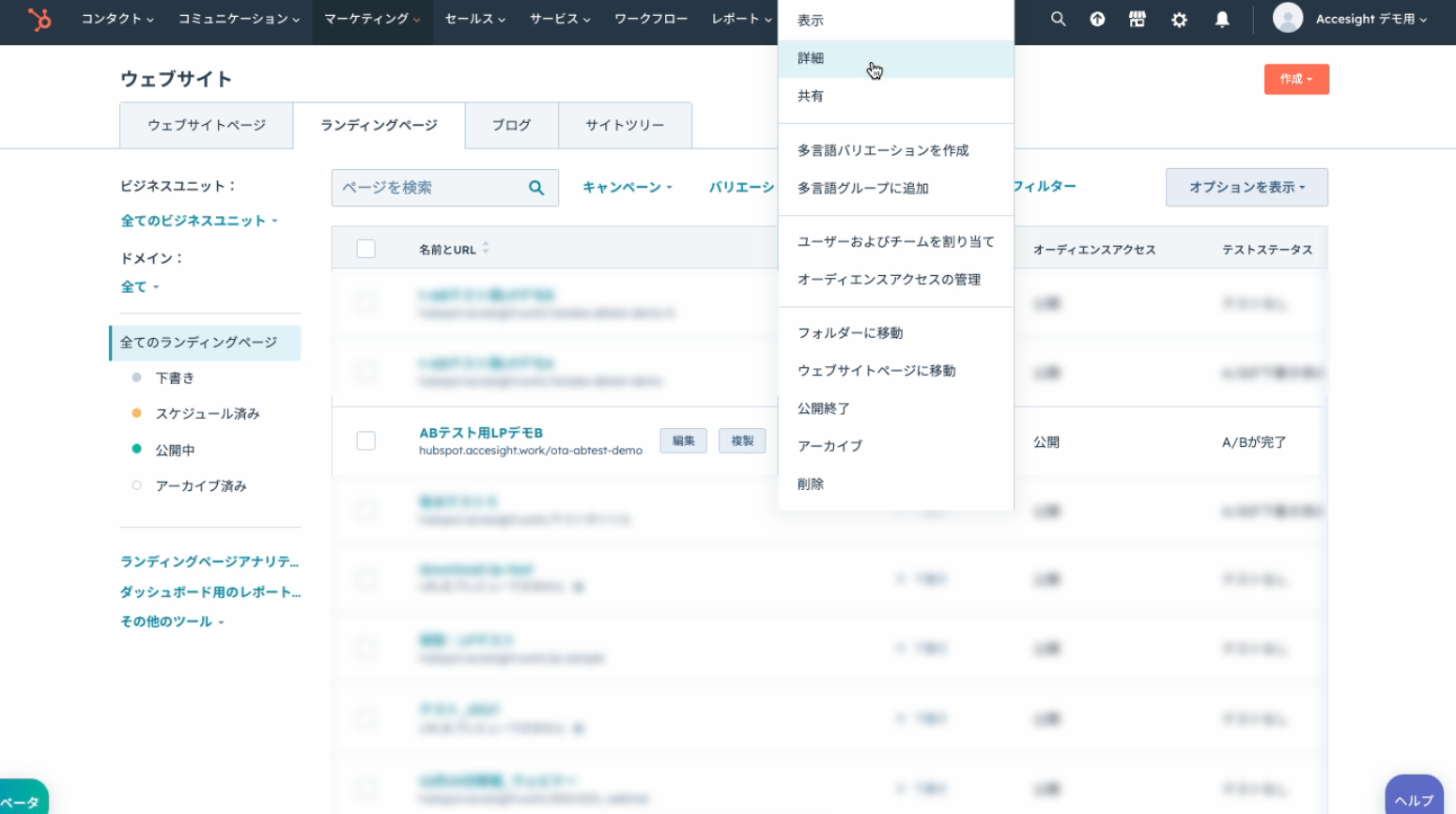Choose フォルダーに移動
Viewport: 1456px width, 814px height.
pyautogui.click(x=896, y=332)
